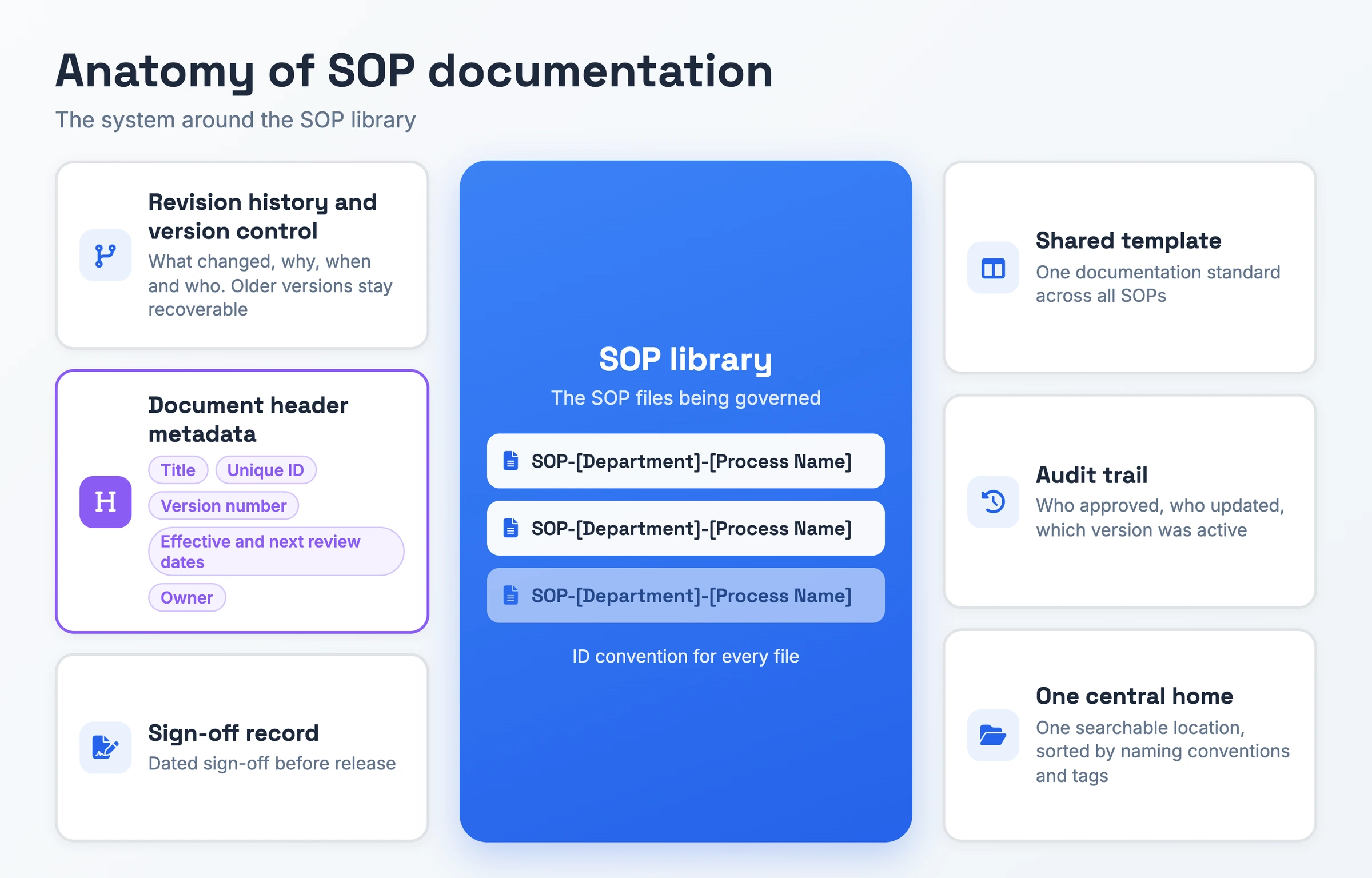Click the Document header metadata heading
The image size is (1372, 878).
point(248,420)
